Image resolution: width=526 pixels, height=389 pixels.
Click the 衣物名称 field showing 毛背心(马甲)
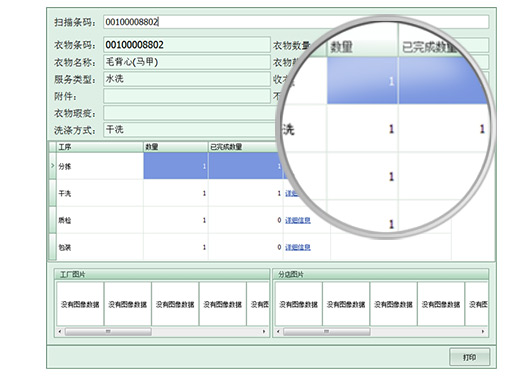(x=187, y=62)
